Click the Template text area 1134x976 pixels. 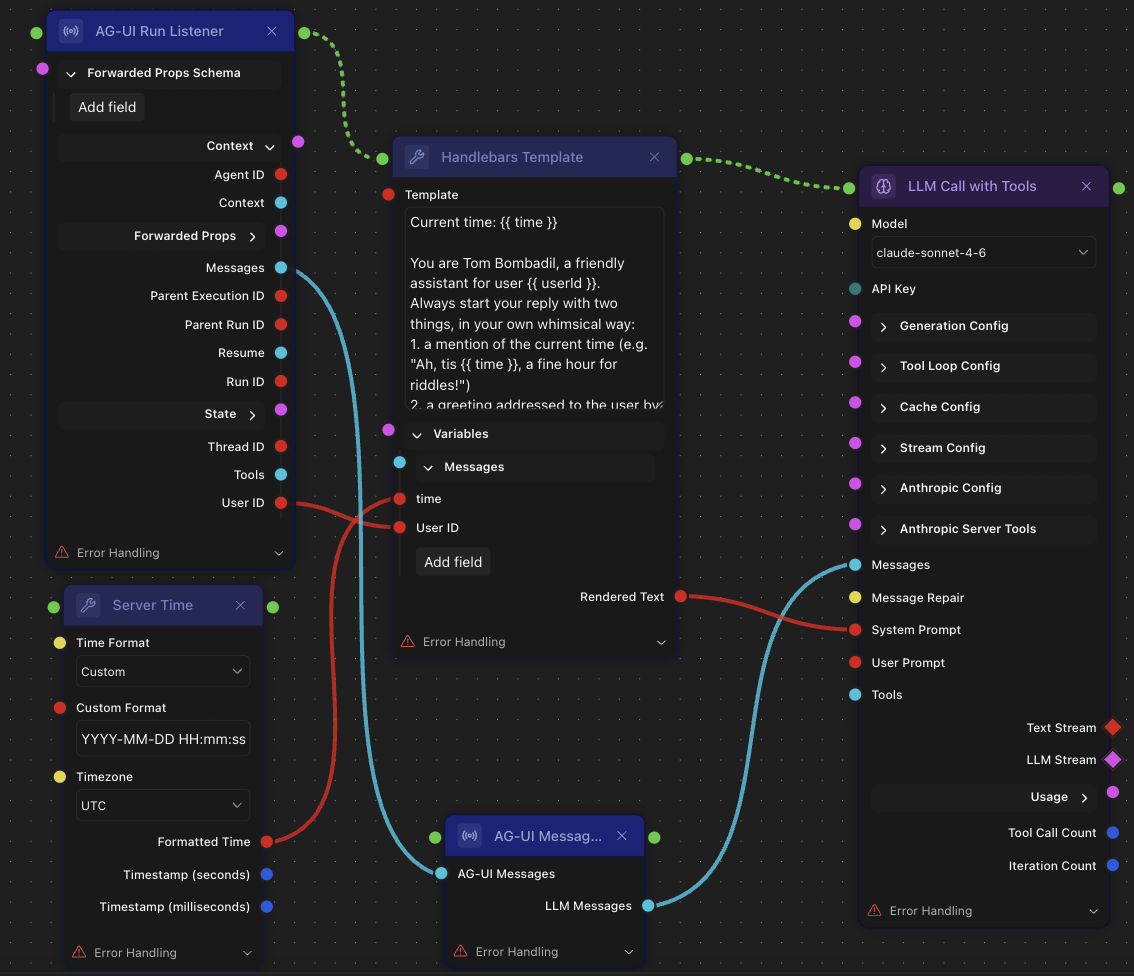534,309
